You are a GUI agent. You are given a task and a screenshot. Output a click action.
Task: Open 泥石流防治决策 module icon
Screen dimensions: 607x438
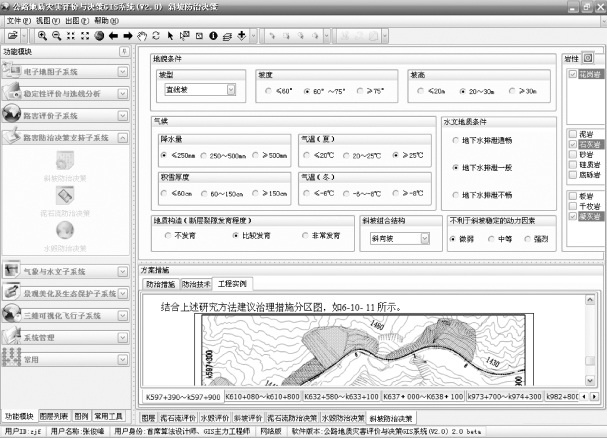click(x=65, y=195)
